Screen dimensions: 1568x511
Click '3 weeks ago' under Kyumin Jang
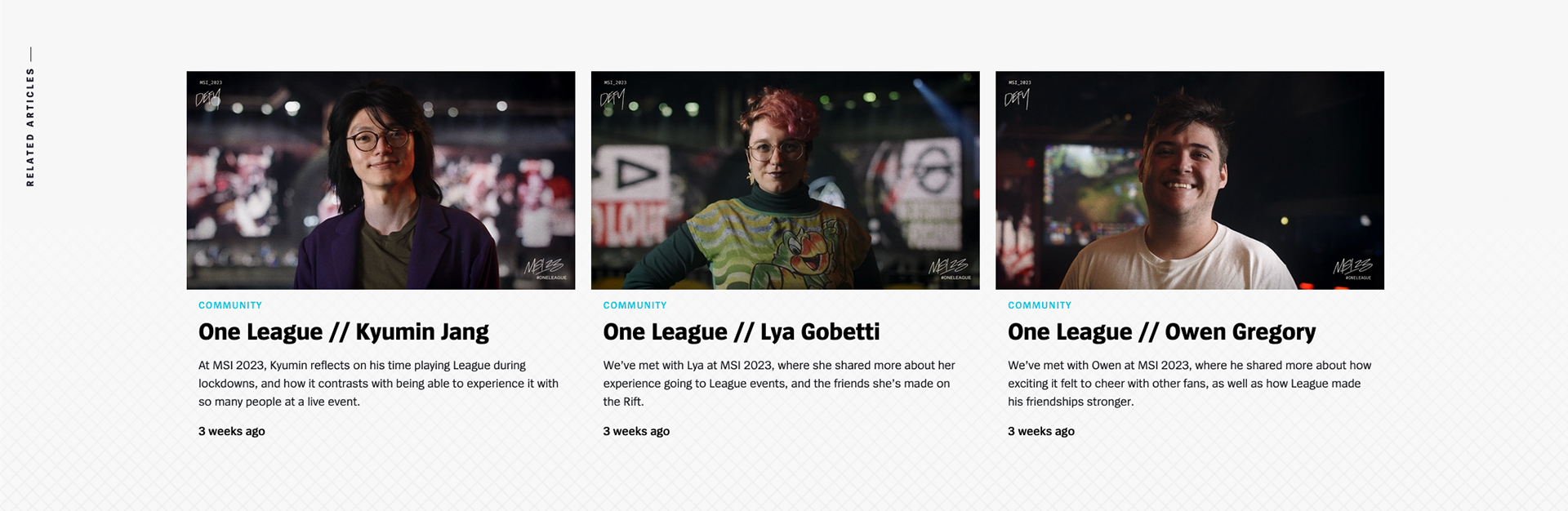click(x=232, y=431)
